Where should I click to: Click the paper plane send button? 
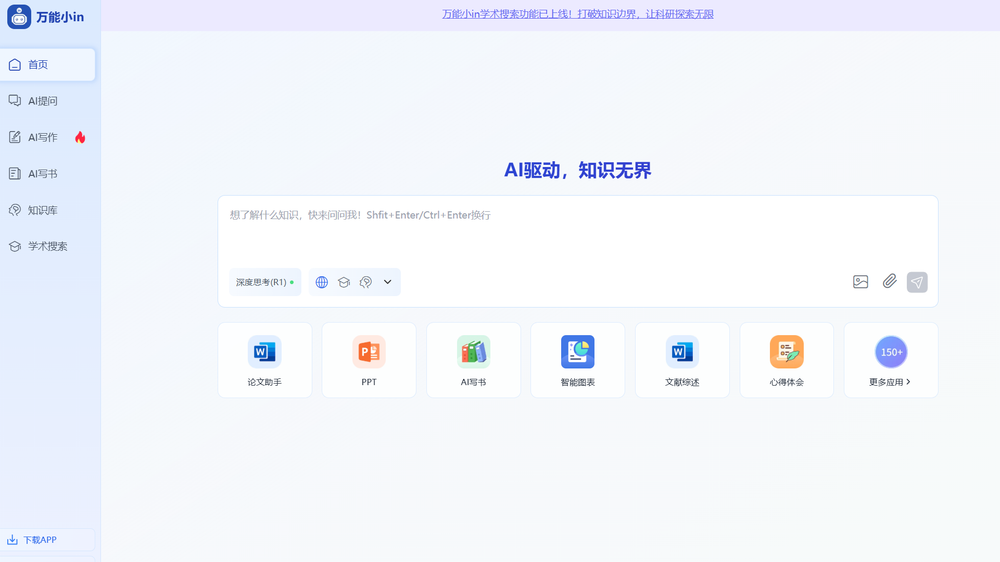(917, 282)
